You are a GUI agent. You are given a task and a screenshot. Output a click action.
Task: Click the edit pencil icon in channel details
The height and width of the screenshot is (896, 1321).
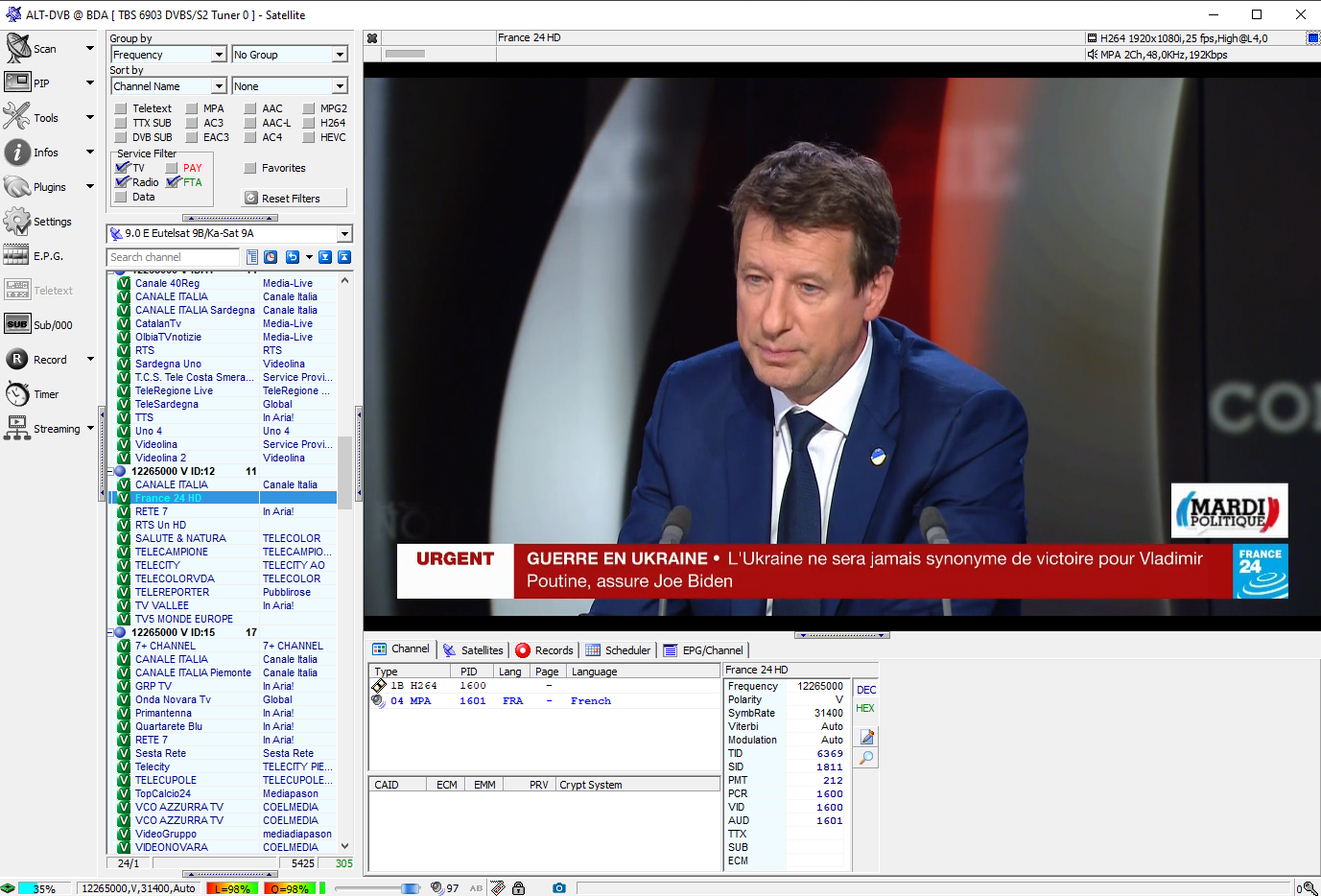click(x=866, y=737)
